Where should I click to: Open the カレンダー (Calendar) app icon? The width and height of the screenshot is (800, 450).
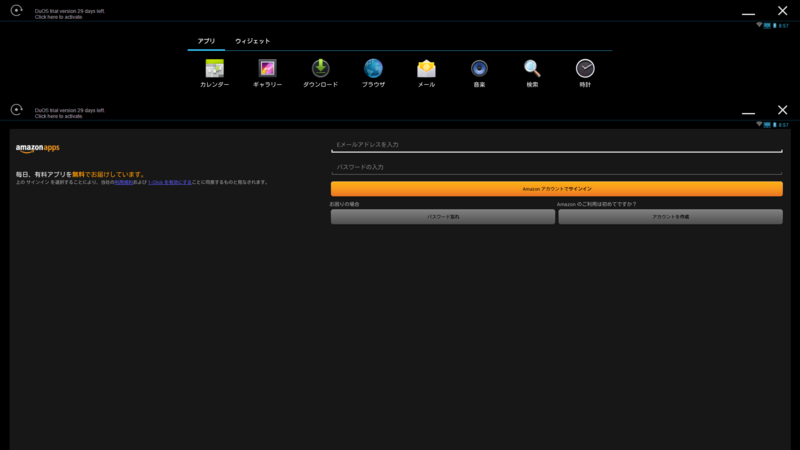point(214,68)
